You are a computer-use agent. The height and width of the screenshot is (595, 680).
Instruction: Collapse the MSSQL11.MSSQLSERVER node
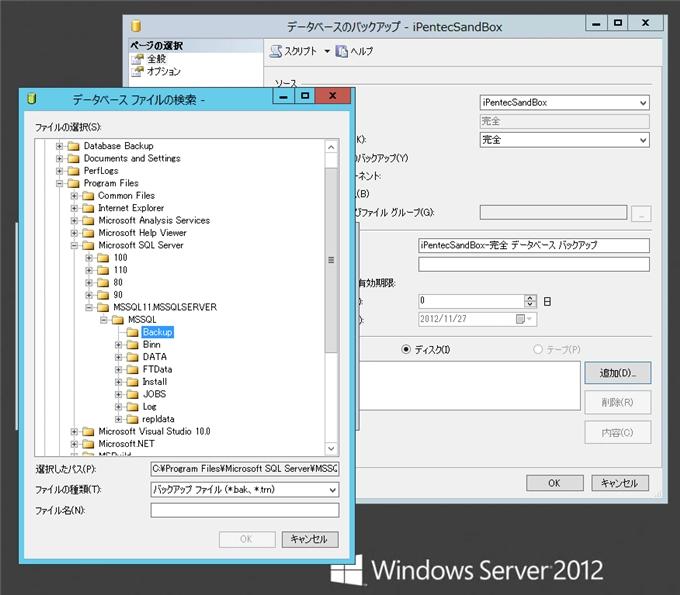tap(89, 308)
